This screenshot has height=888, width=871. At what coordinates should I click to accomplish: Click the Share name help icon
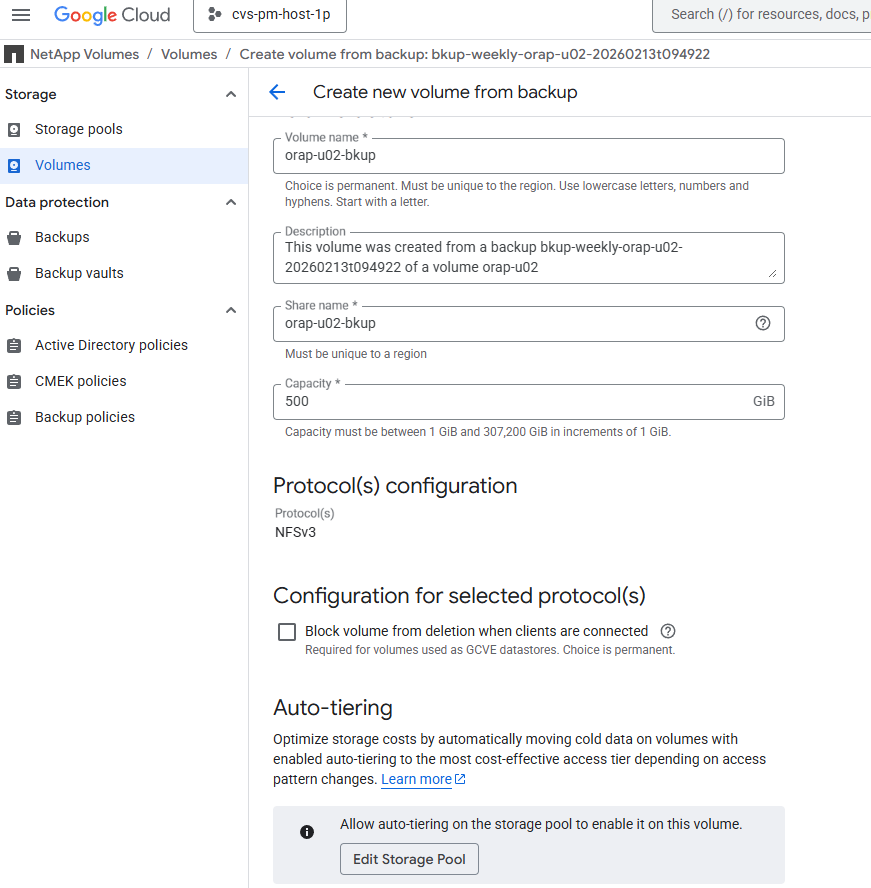[x=762, y=323]
